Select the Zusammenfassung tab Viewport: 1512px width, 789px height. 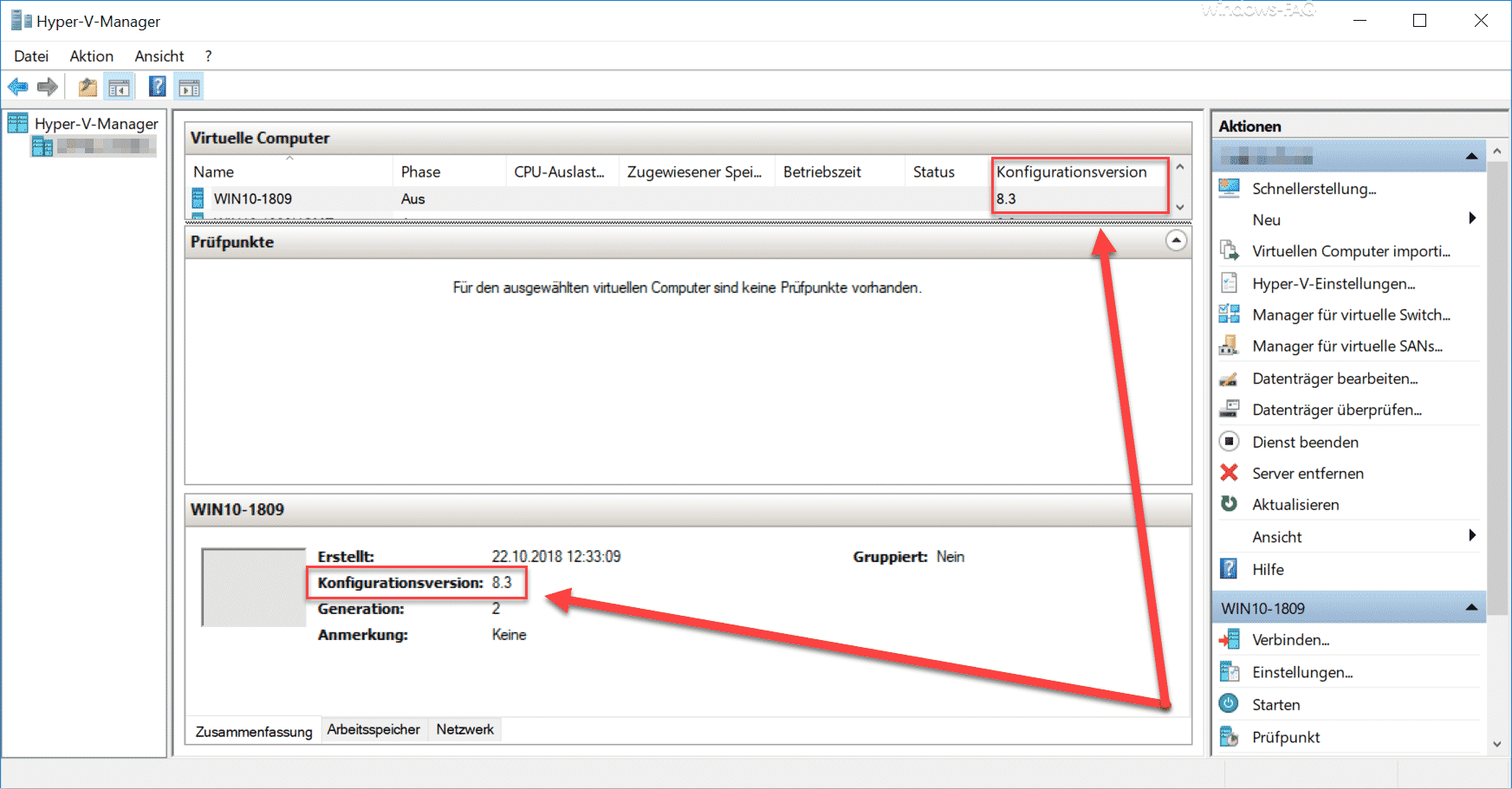click(x=254, y=731)
